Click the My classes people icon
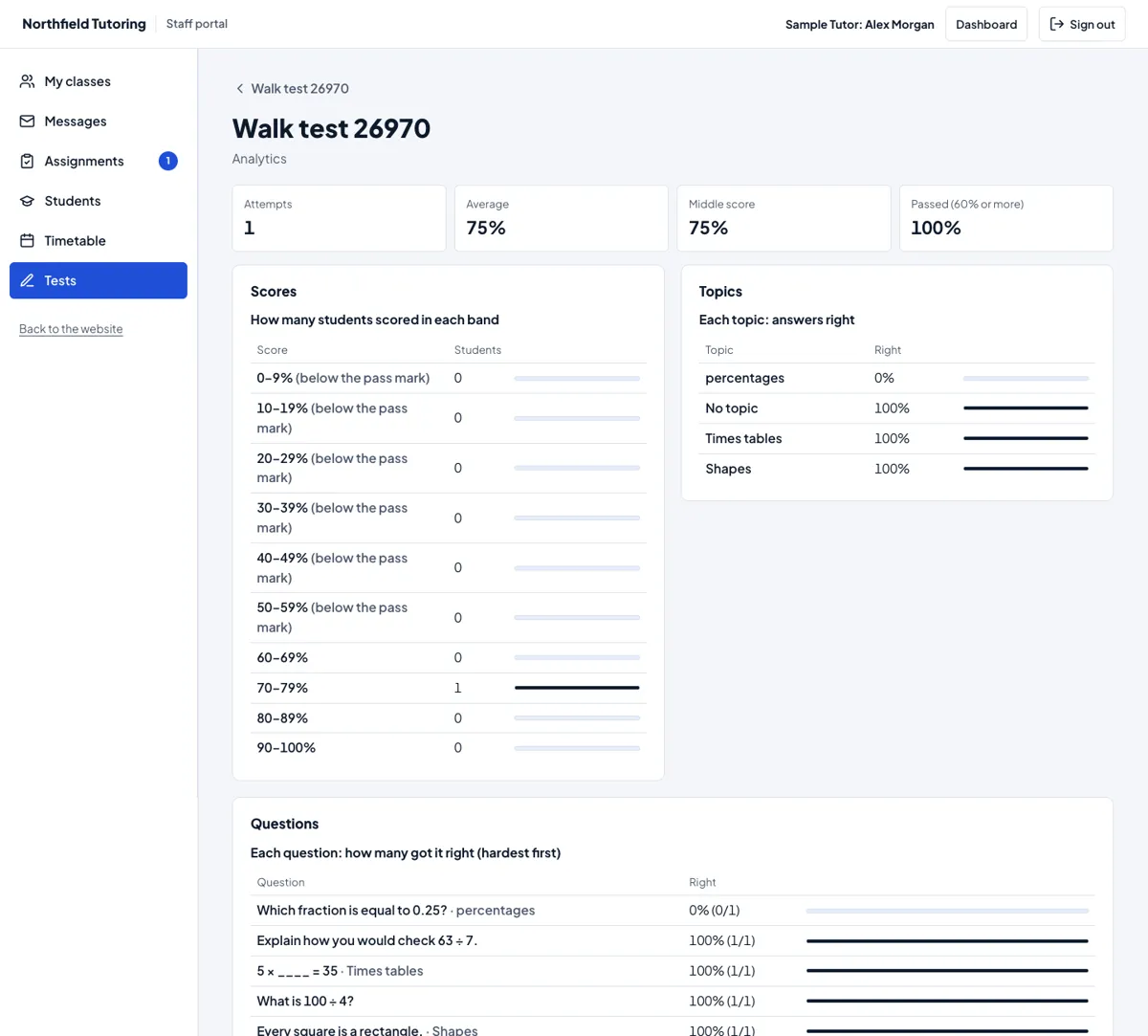 27,81
